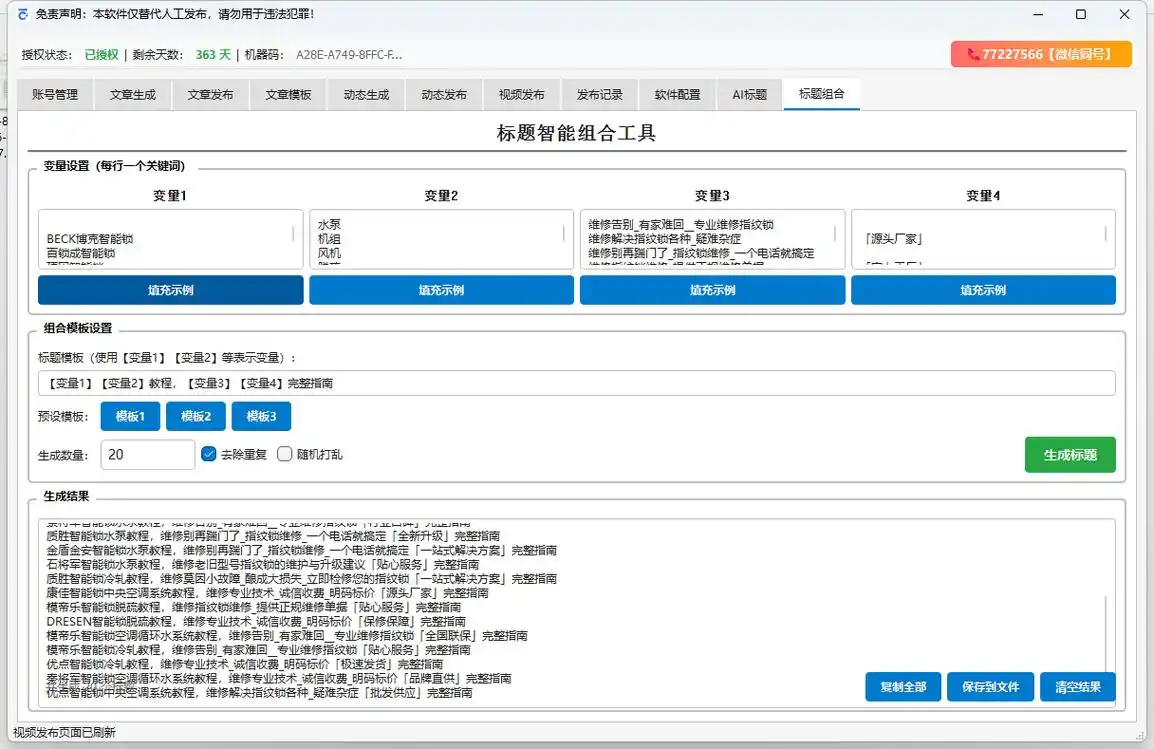Select the 发布记录 tab
The height and width of the screenshot is (749, 1154).
coord(598,93)
